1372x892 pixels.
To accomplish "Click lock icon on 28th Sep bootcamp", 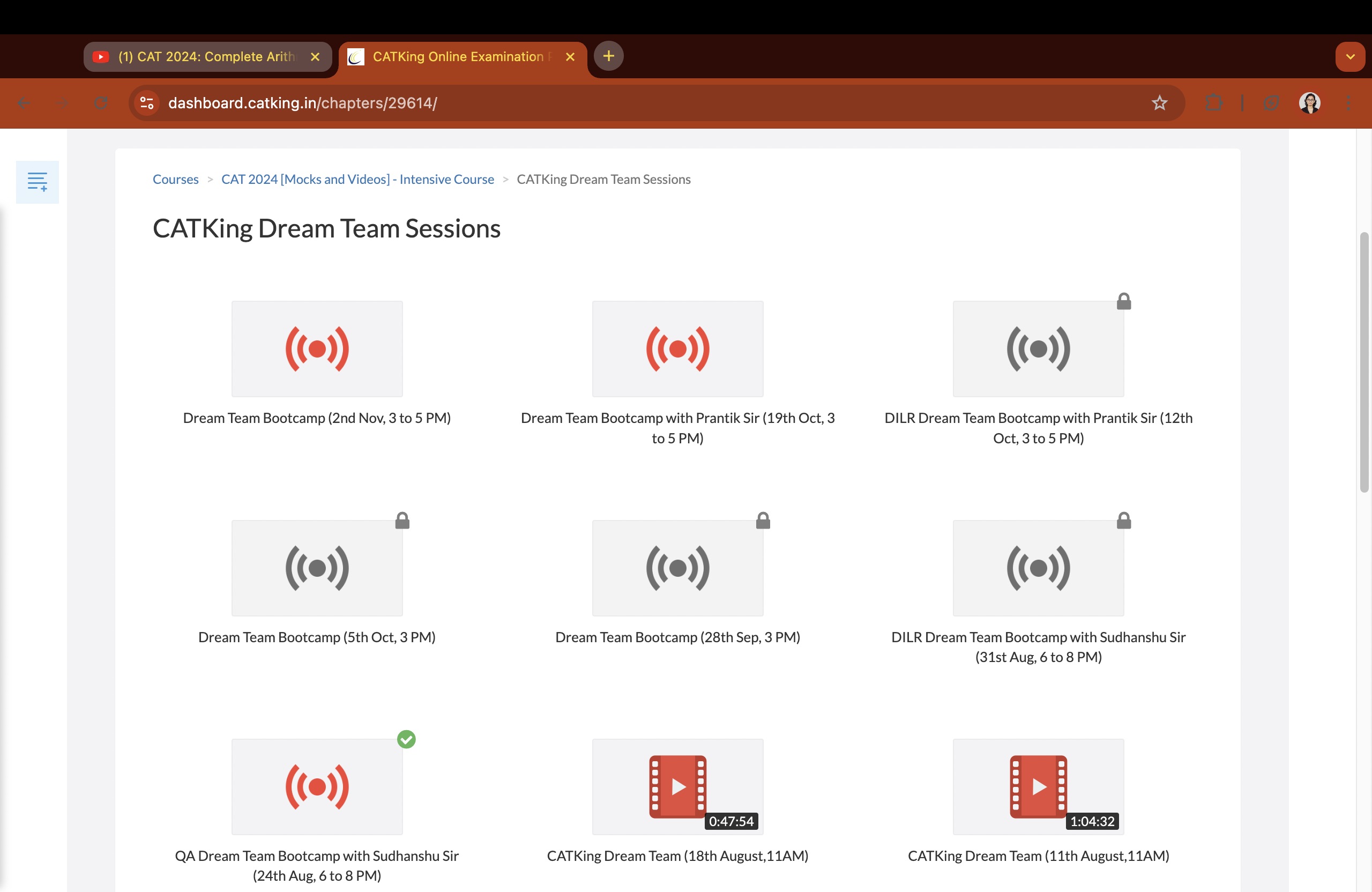I will (763, 521).
